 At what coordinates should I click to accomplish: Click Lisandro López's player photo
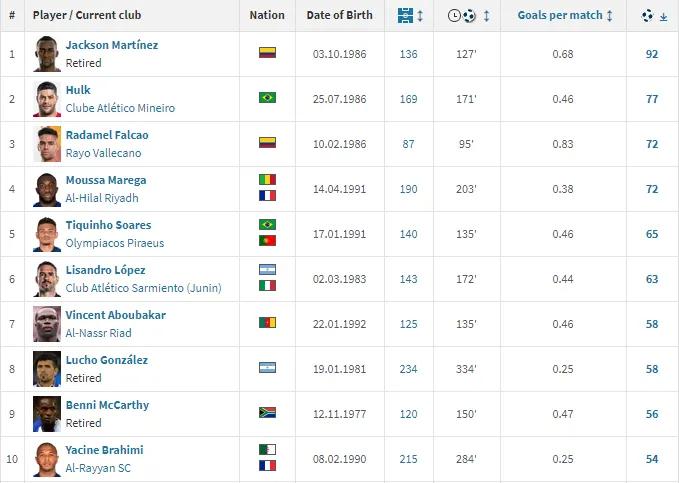pyautogui.click(x=47, y=278)
